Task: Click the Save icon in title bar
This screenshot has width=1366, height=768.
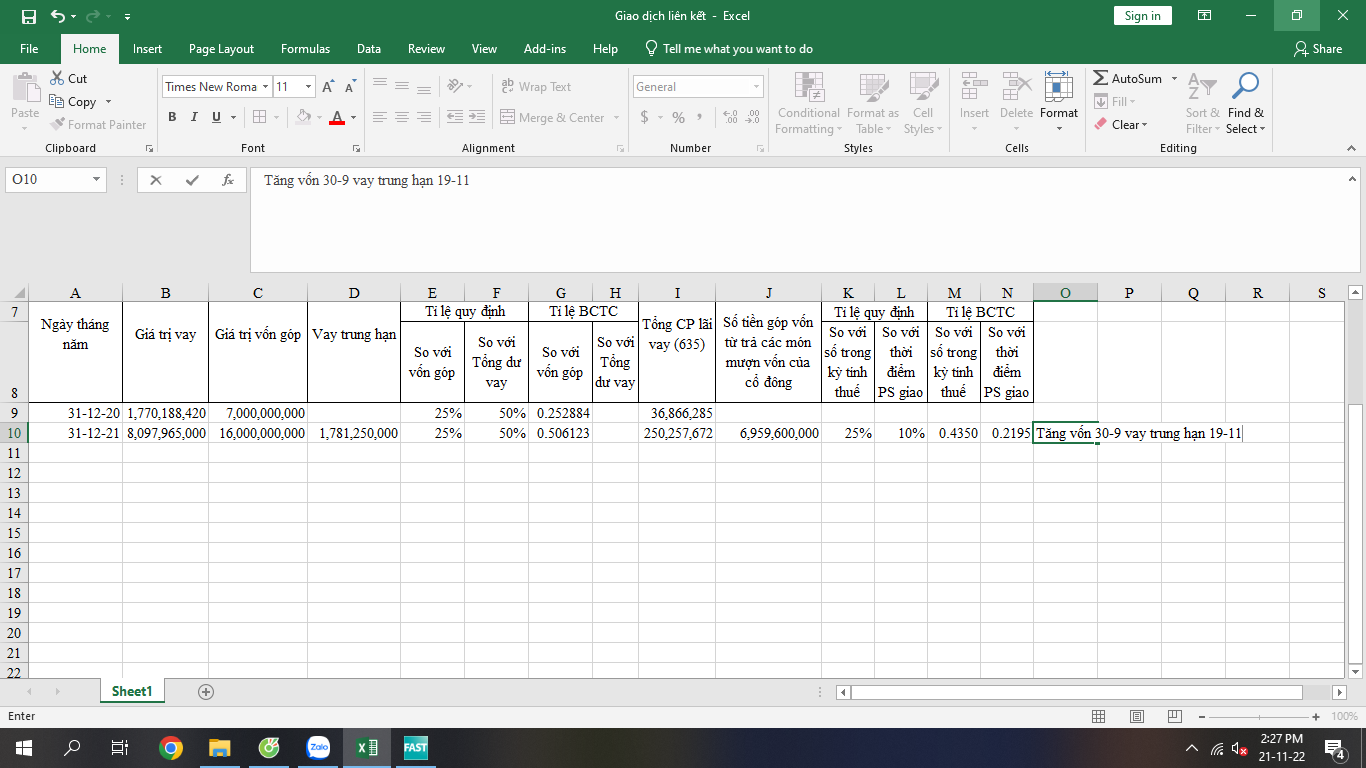Action: [28, 16]
